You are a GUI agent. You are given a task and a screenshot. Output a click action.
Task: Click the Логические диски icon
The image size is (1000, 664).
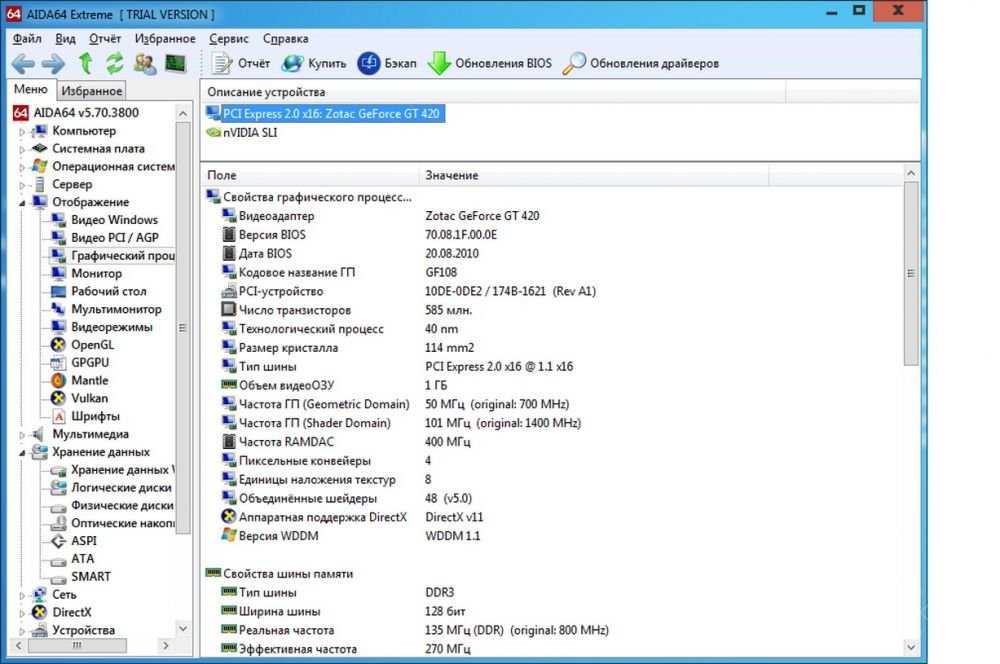[x=58, y=487]
